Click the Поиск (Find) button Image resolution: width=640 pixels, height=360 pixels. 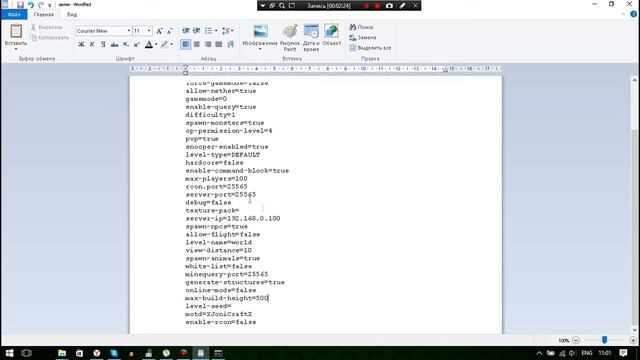361,27
